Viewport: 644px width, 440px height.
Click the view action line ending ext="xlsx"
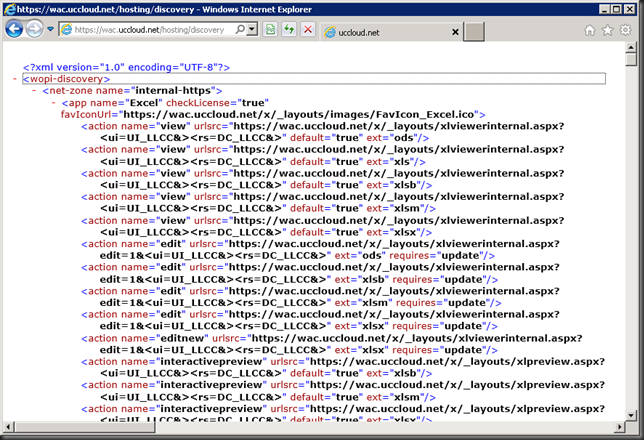click(323, 226)
